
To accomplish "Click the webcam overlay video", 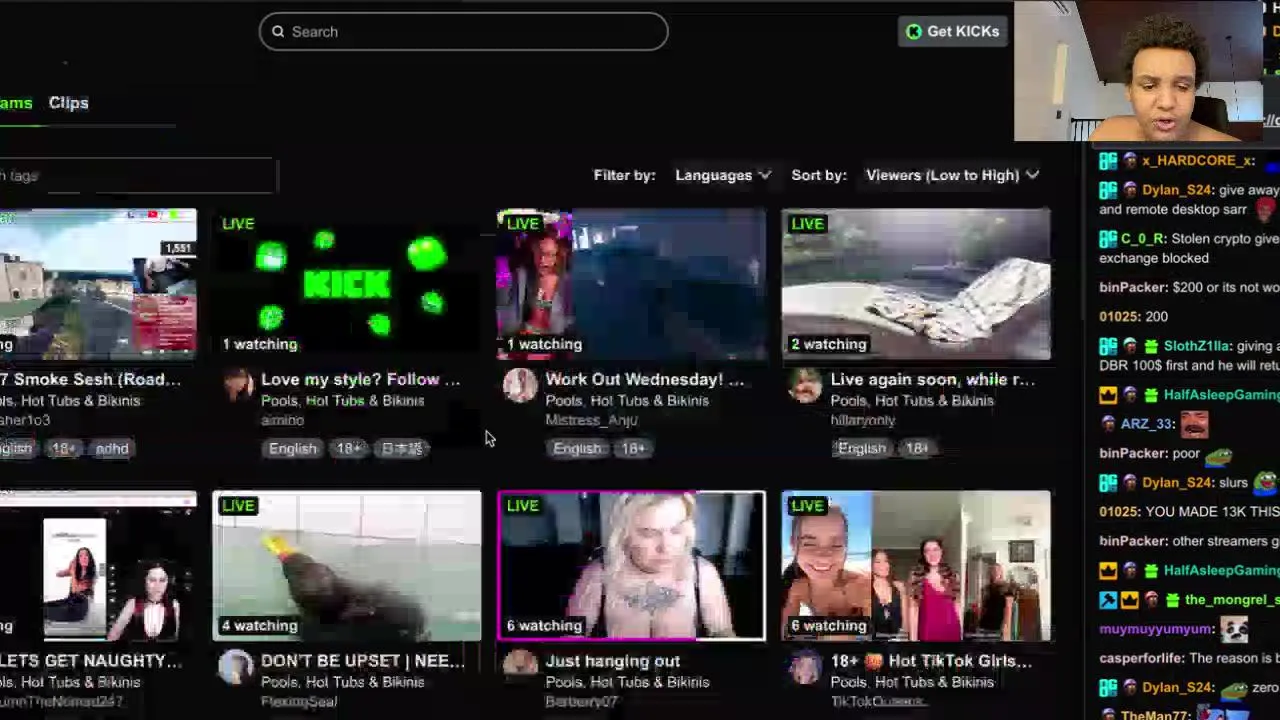I will (x=1139, y=71).
